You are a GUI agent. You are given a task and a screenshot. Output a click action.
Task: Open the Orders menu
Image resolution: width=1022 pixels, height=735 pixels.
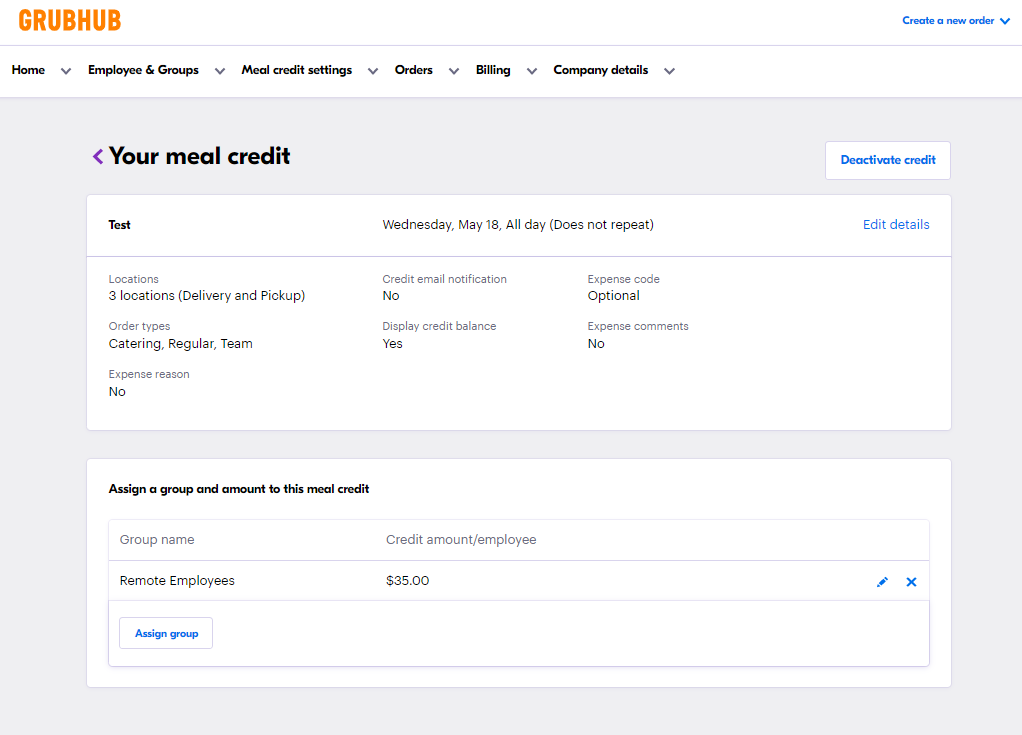point(414,70)
